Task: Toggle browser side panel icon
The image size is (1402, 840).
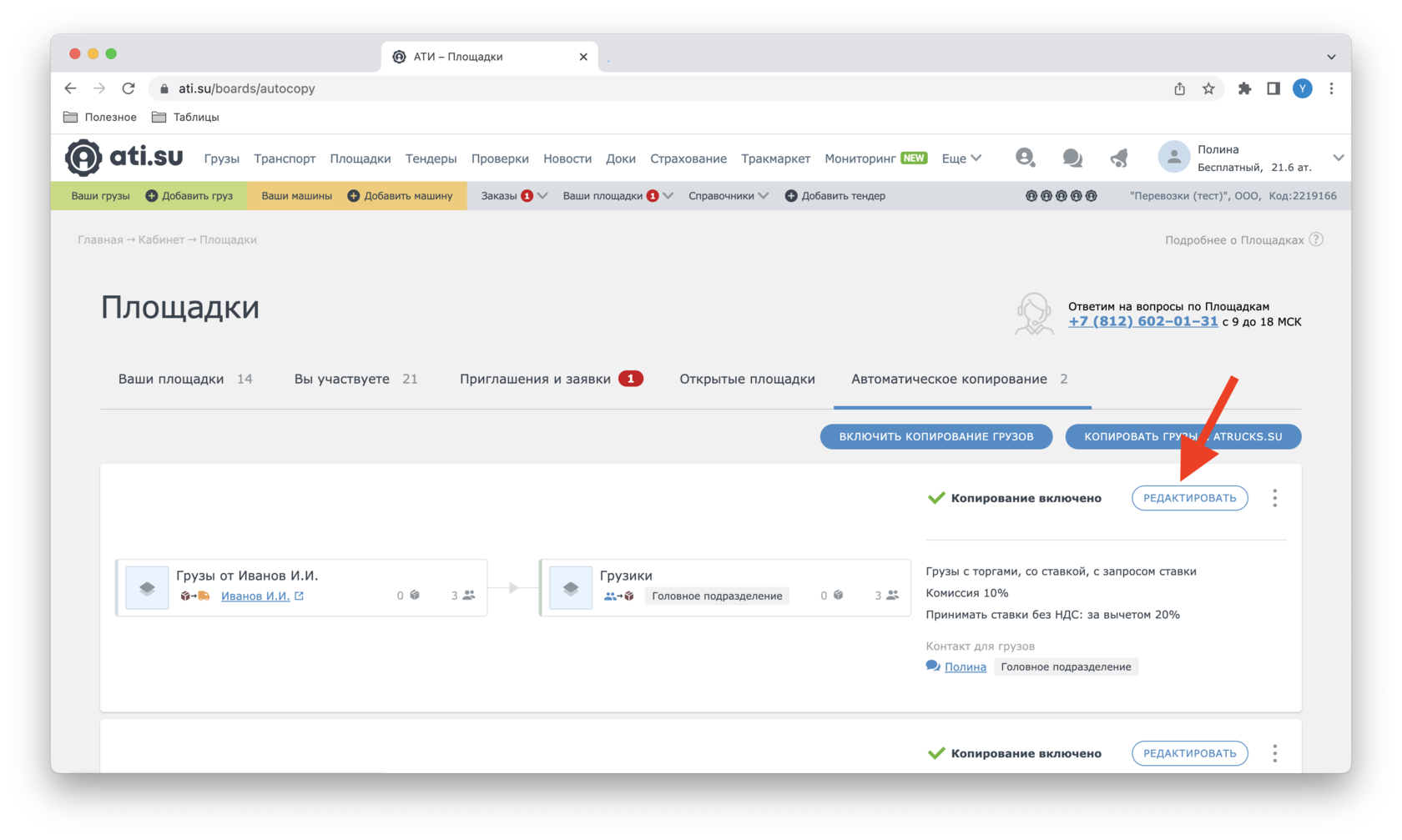Action: (x=1273, y=88)
